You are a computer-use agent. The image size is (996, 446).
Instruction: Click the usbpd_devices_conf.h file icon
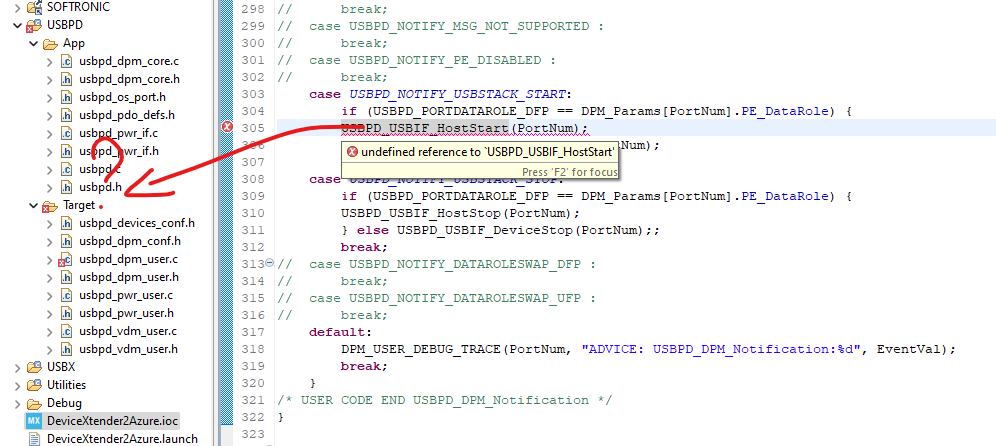pos(66,223)
